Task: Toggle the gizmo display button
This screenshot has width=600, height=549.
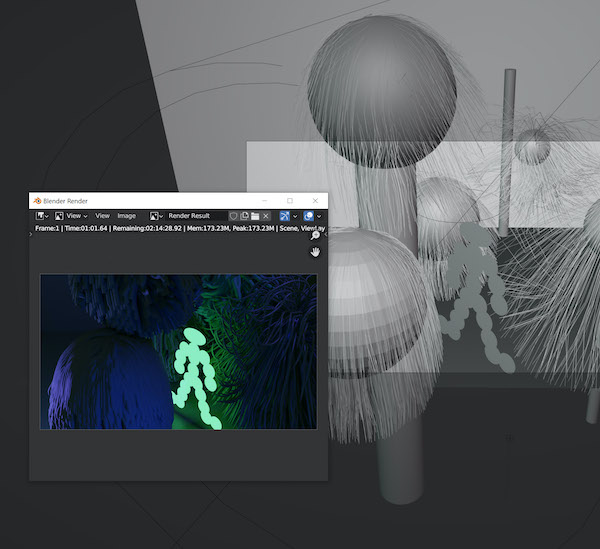Action: point(284,216)
